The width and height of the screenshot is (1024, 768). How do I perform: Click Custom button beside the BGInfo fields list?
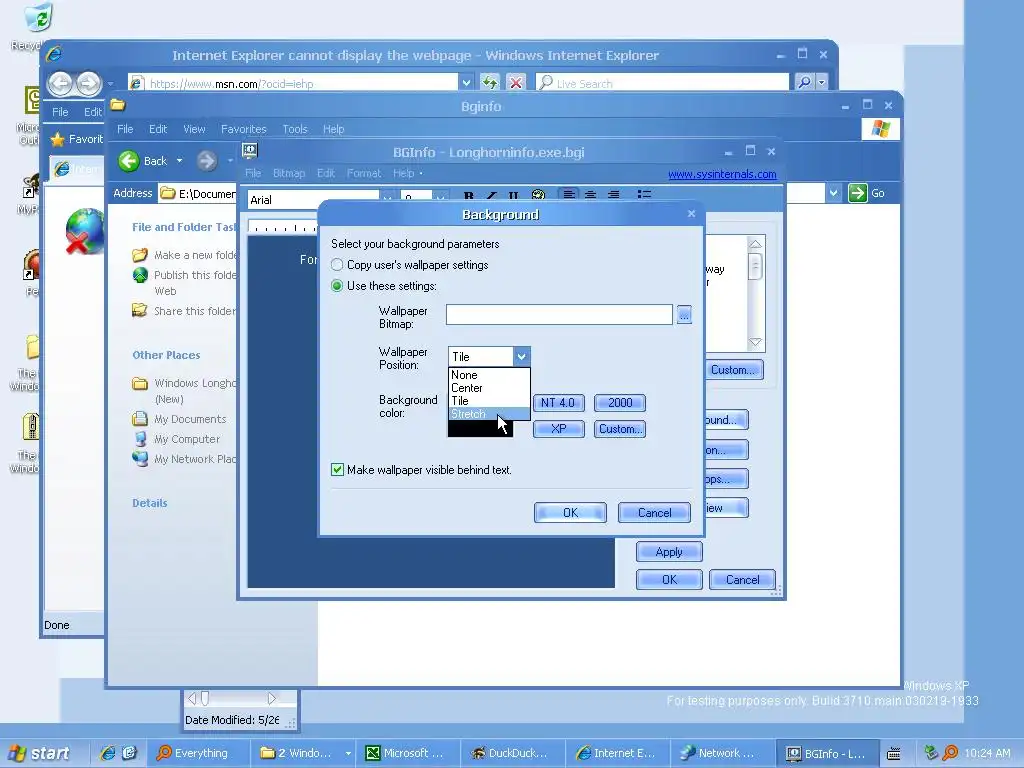tap(734, 370)
